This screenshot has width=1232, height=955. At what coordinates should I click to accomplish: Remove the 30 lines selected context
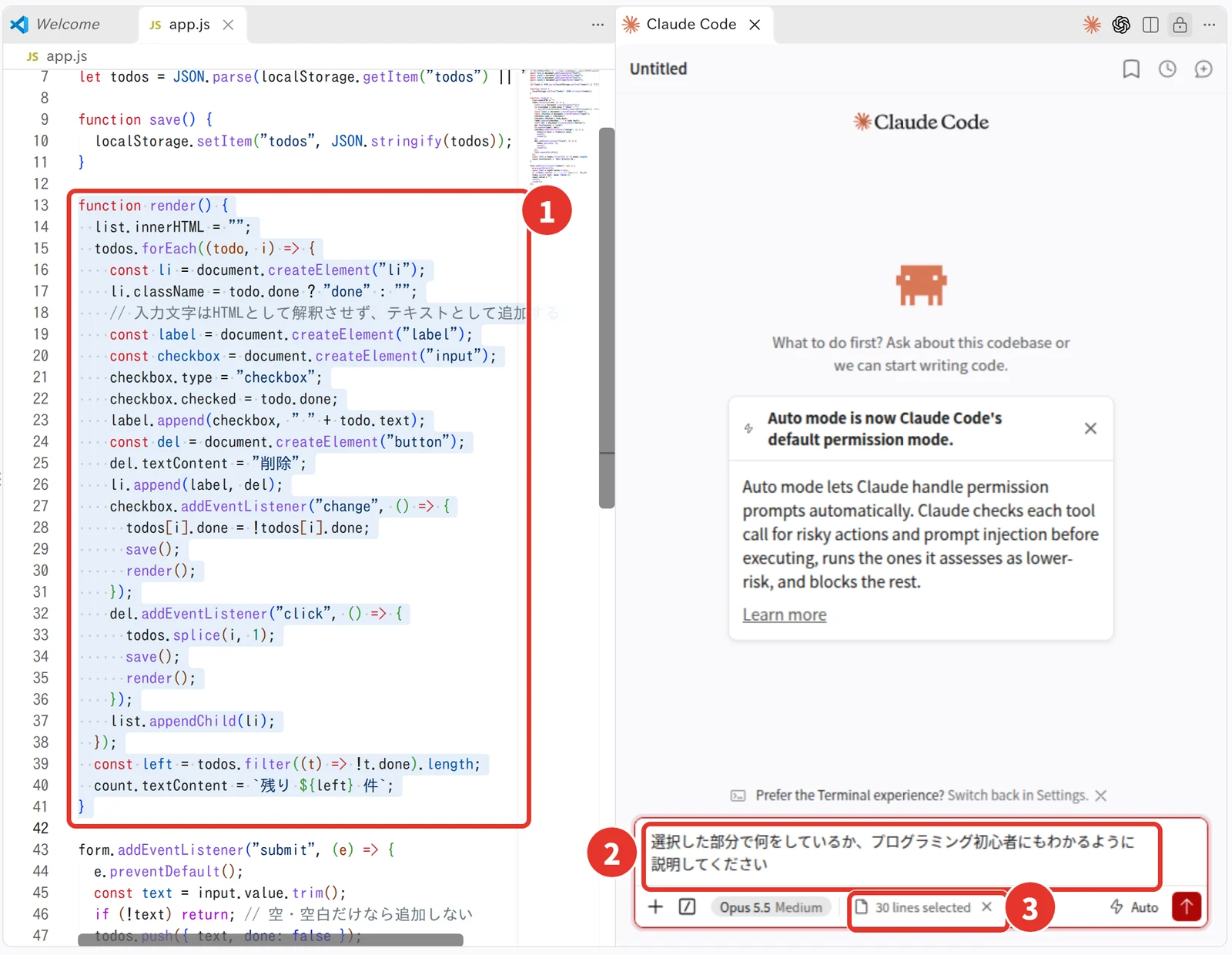[987, 907]
